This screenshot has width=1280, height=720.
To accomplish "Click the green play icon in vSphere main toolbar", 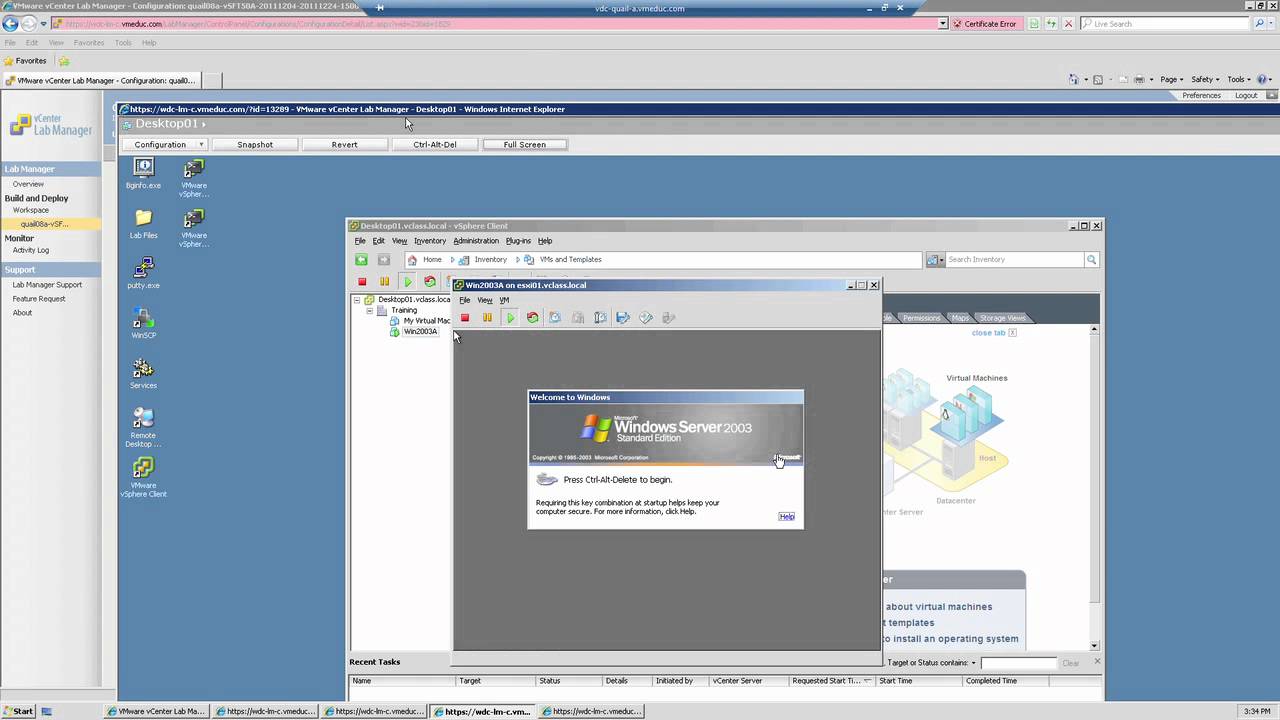I will point(407,282).
